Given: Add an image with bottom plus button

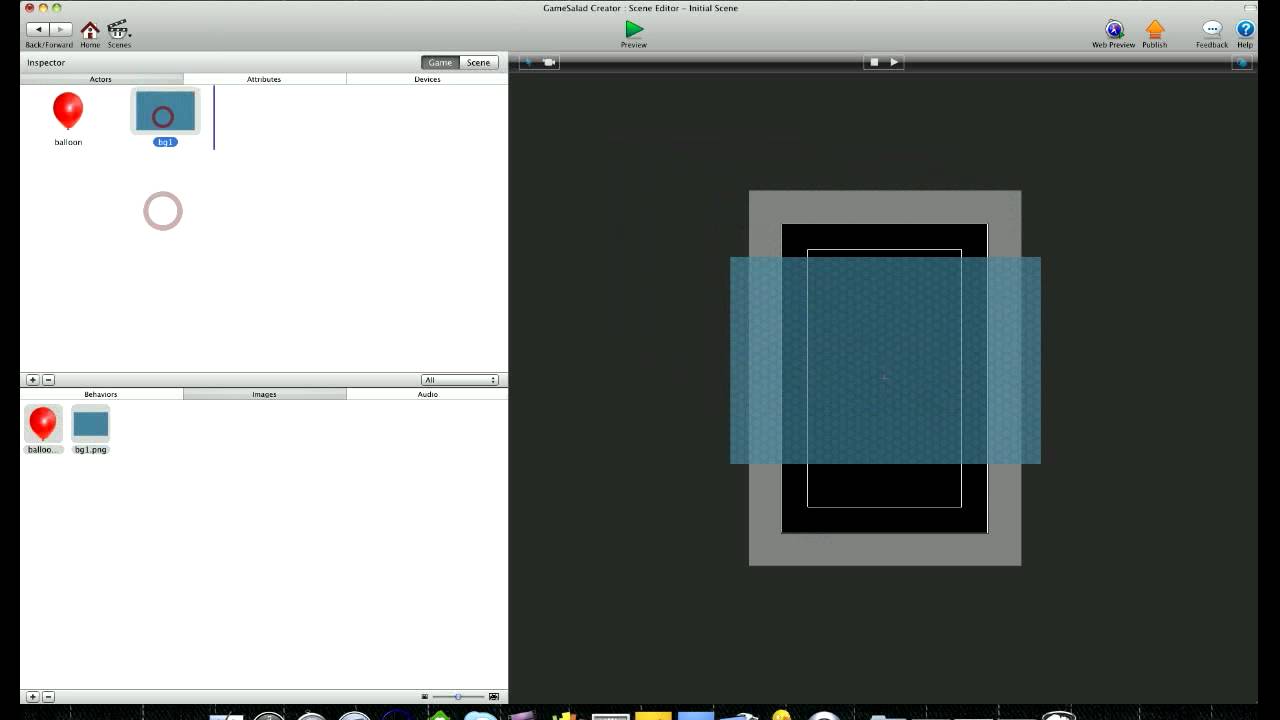Looking at the screenshot, I should [x=33, y=697].
